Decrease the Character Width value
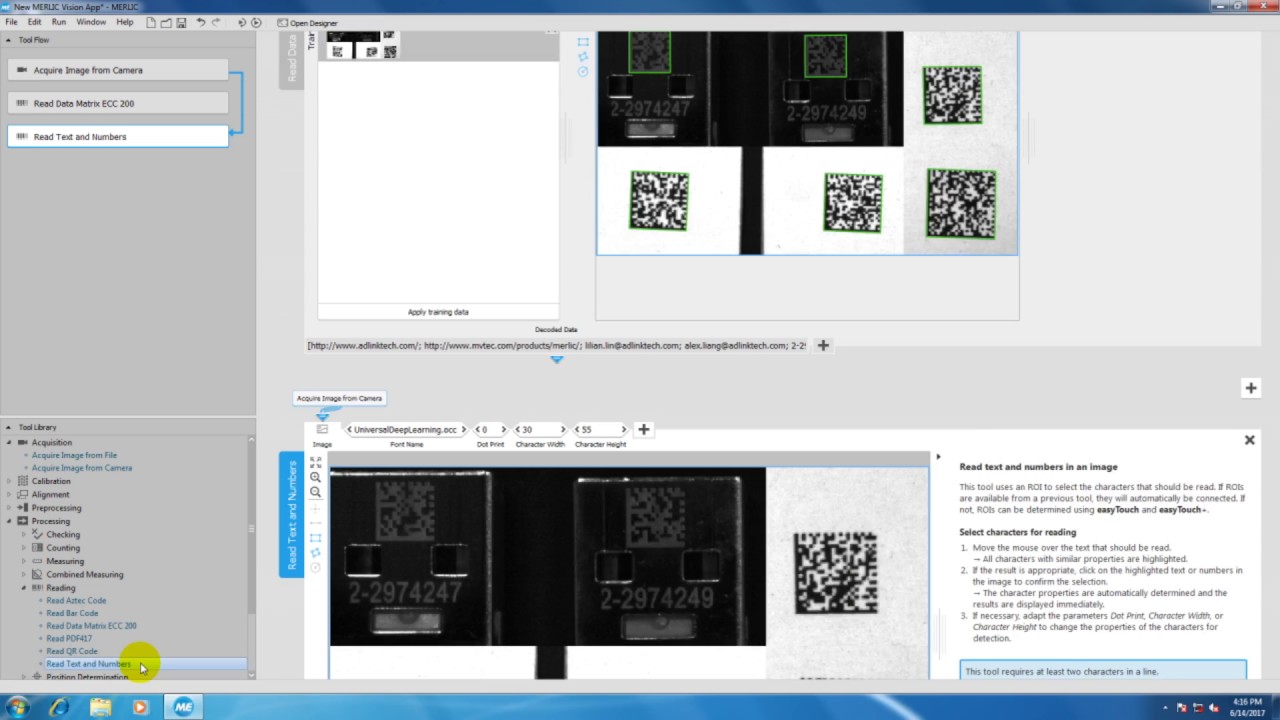This screenshot has width=1280, height=720. point(518,430)
